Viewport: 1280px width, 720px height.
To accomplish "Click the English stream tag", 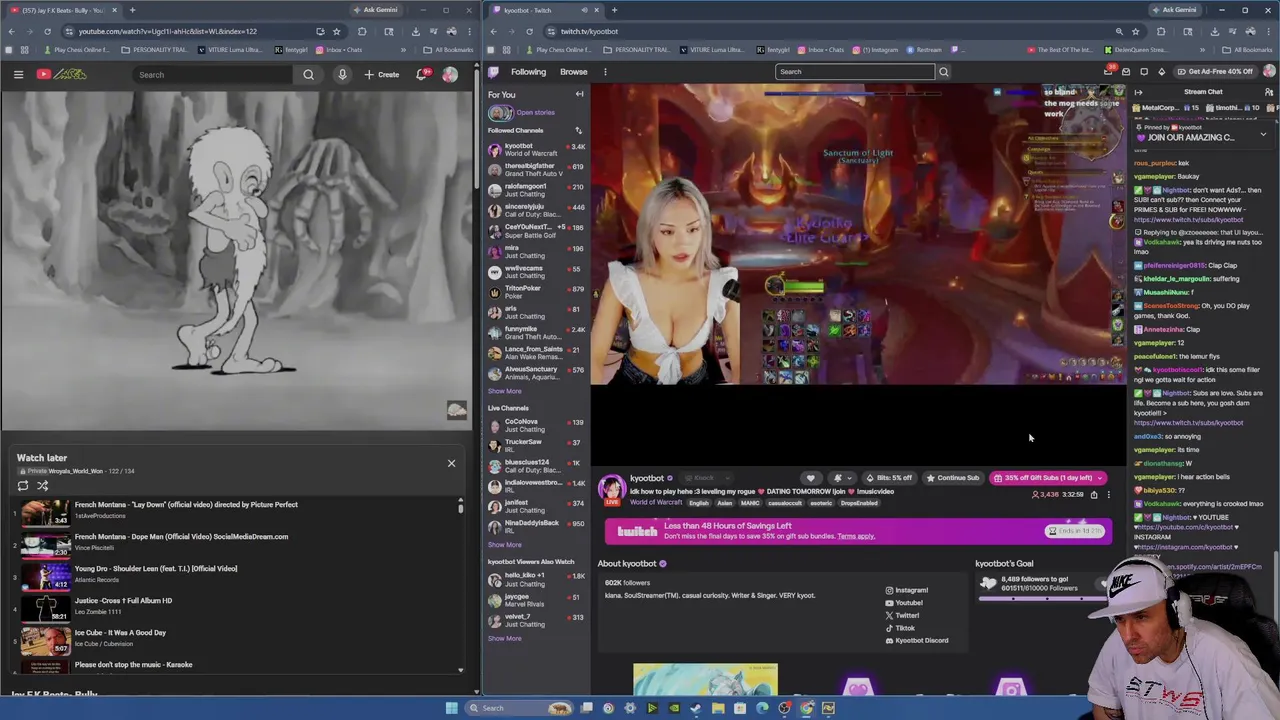I will pos(699,504).
